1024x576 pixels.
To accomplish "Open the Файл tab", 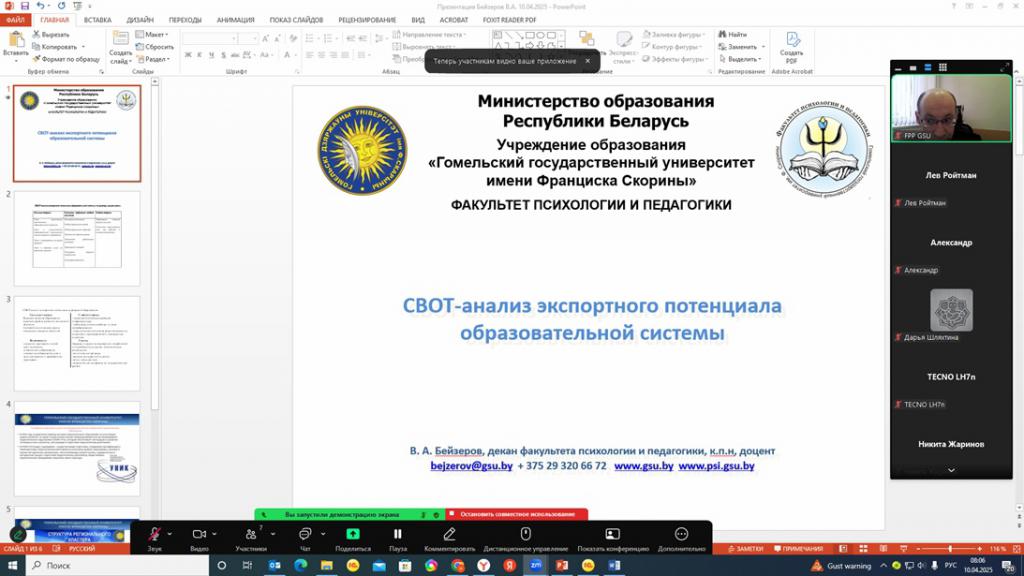I will (x=15, y=20).
